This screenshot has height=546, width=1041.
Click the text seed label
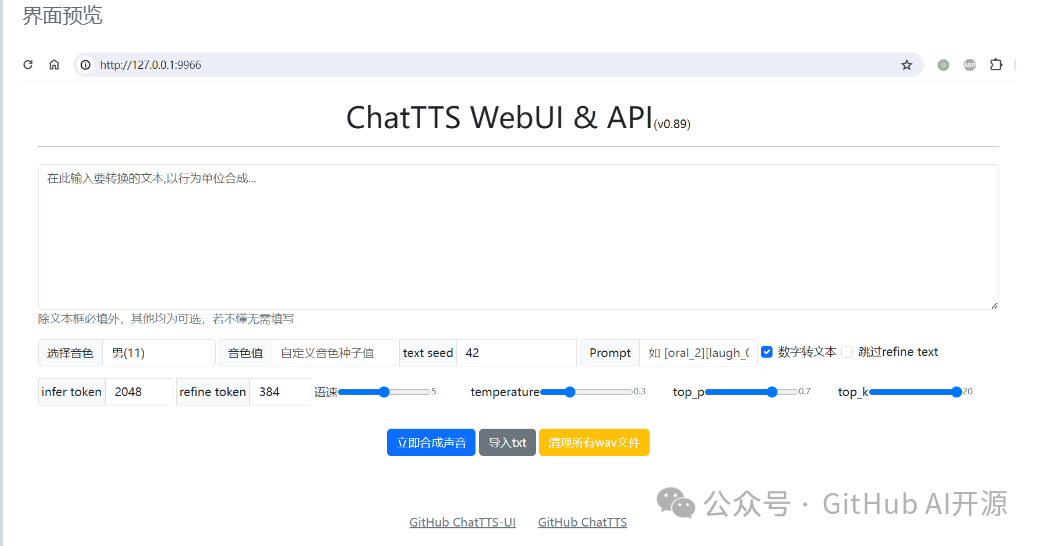pos(428,353)
